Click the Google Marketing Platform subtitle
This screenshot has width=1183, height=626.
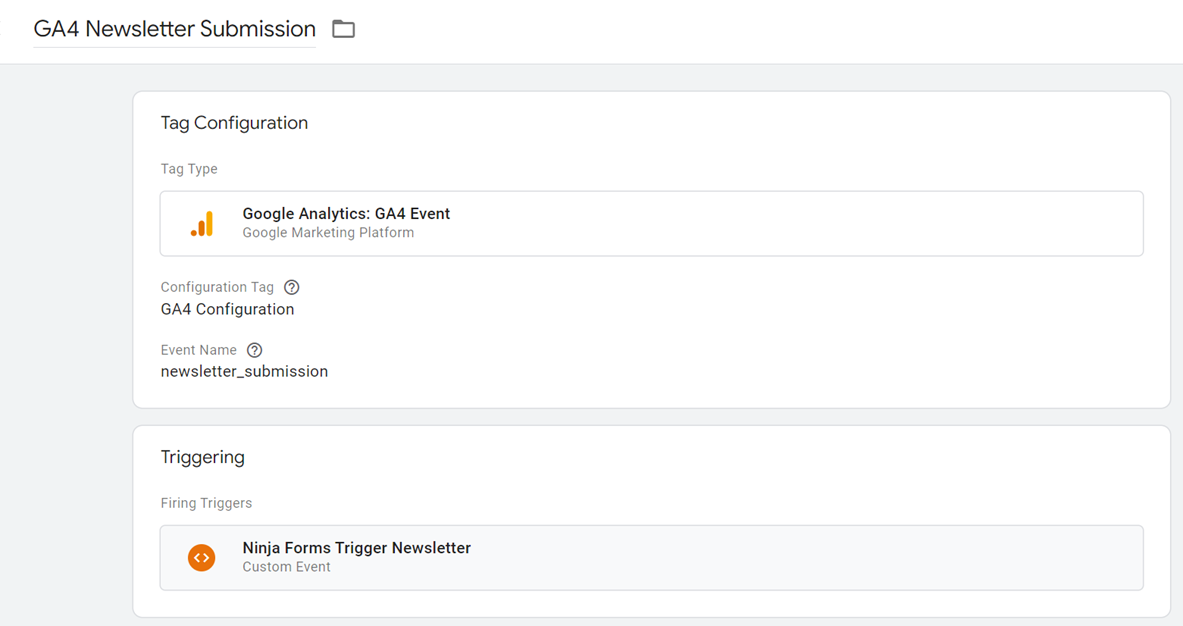[328, 233]
